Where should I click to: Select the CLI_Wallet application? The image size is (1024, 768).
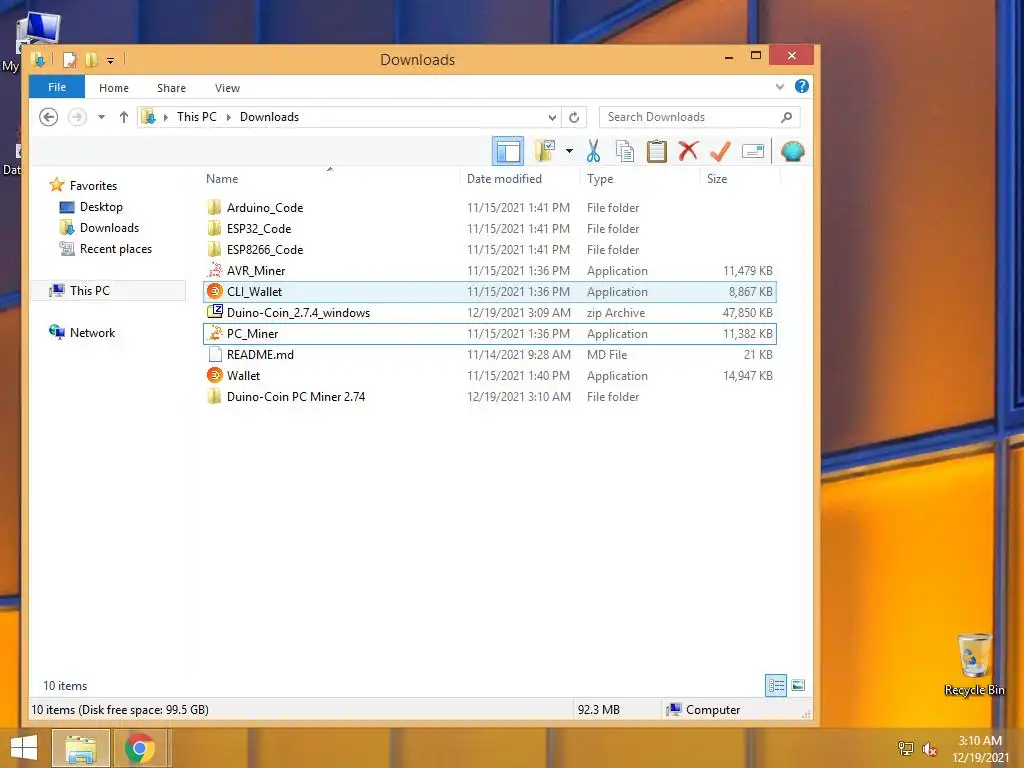coord(490,292)
